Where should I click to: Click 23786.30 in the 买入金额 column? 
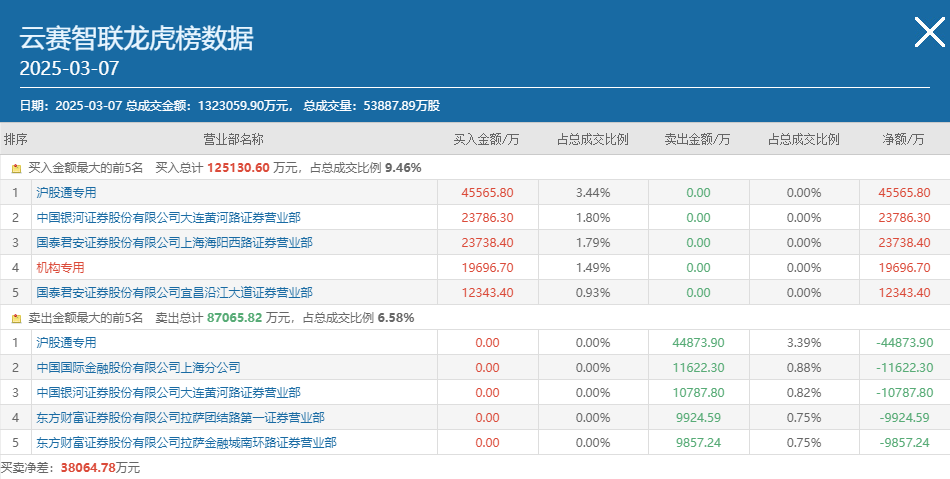(487, 217)
